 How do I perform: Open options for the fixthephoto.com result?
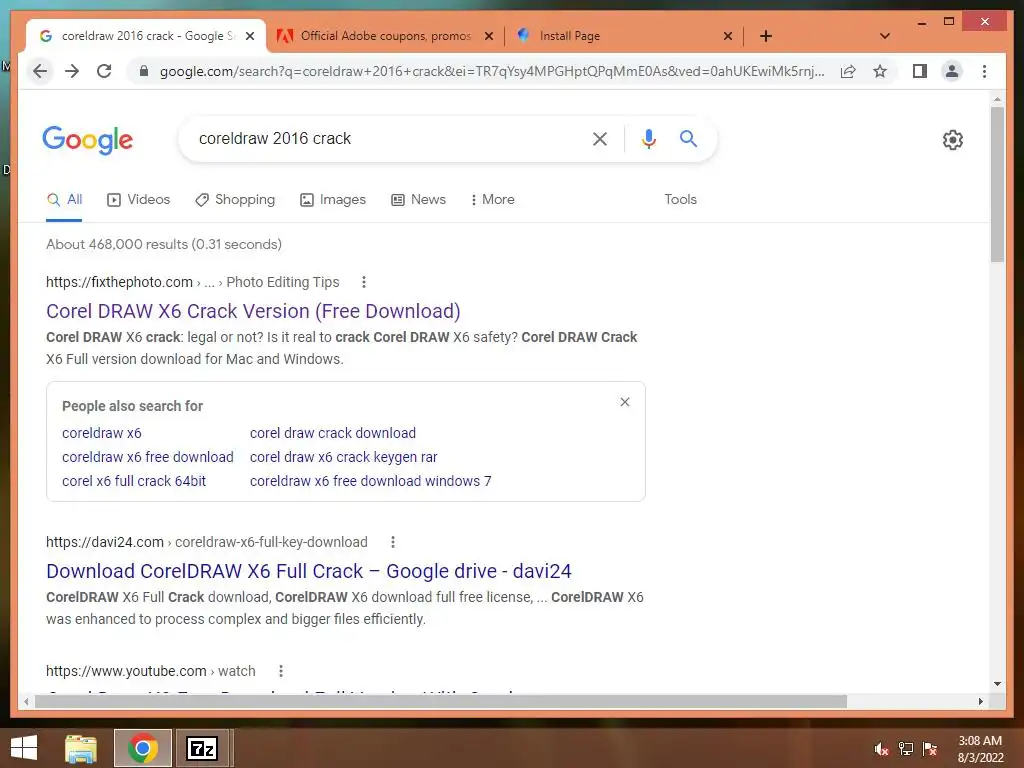point(364,282)
